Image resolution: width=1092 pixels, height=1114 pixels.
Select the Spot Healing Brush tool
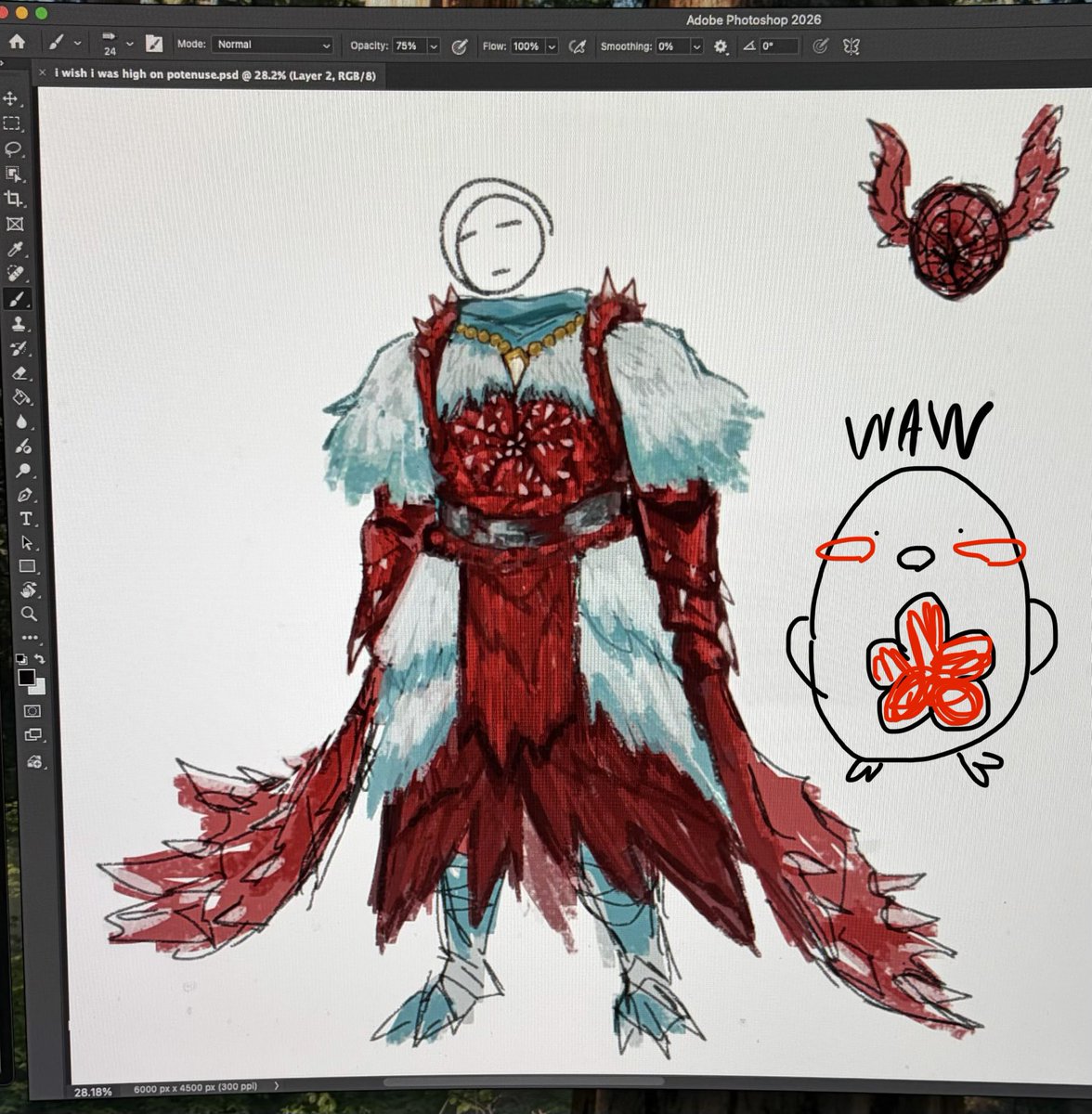16,274
